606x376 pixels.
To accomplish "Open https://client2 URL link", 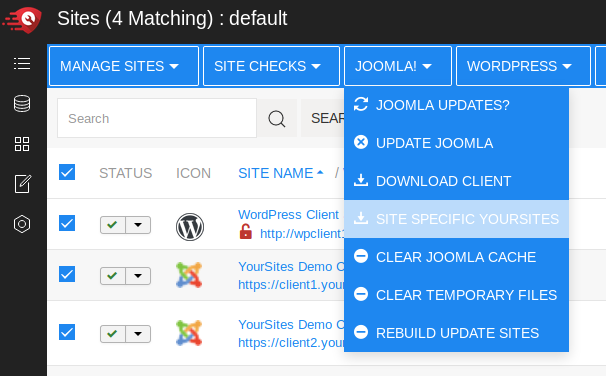I will tap(291, 342).
